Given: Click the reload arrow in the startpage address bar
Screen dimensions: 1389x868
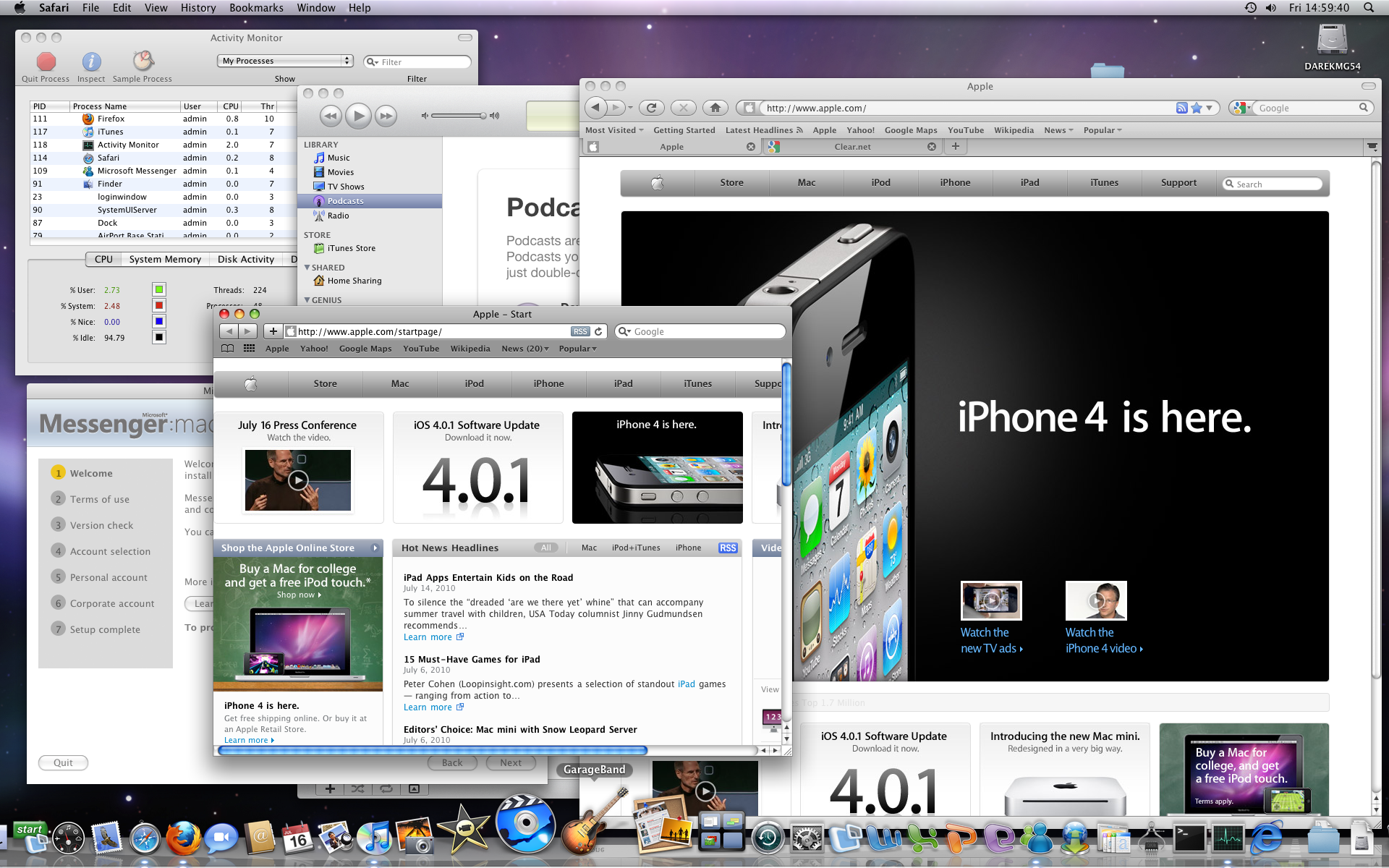Looking at the screenshot, I should 598,331.
